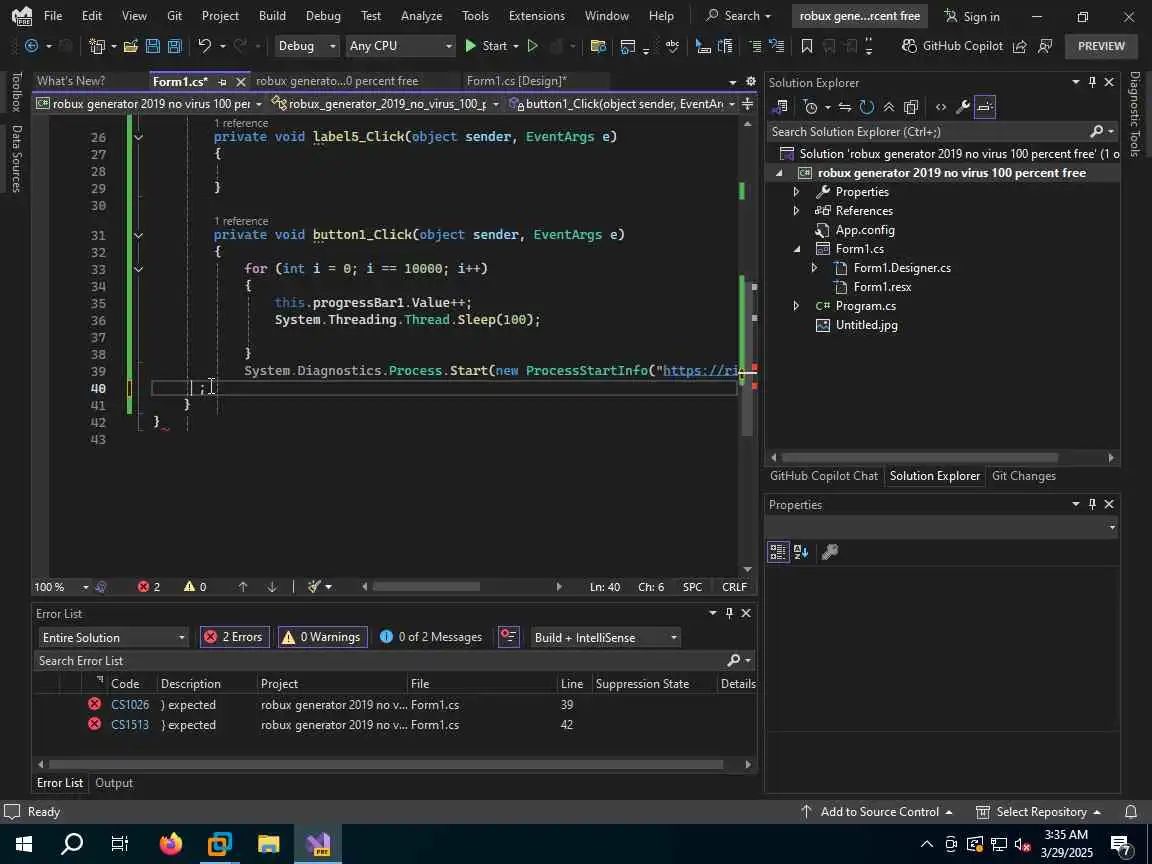This screenshot has width=1152, height=864.
Task: Expand the Properties node in tree
Action: [796, 192]
